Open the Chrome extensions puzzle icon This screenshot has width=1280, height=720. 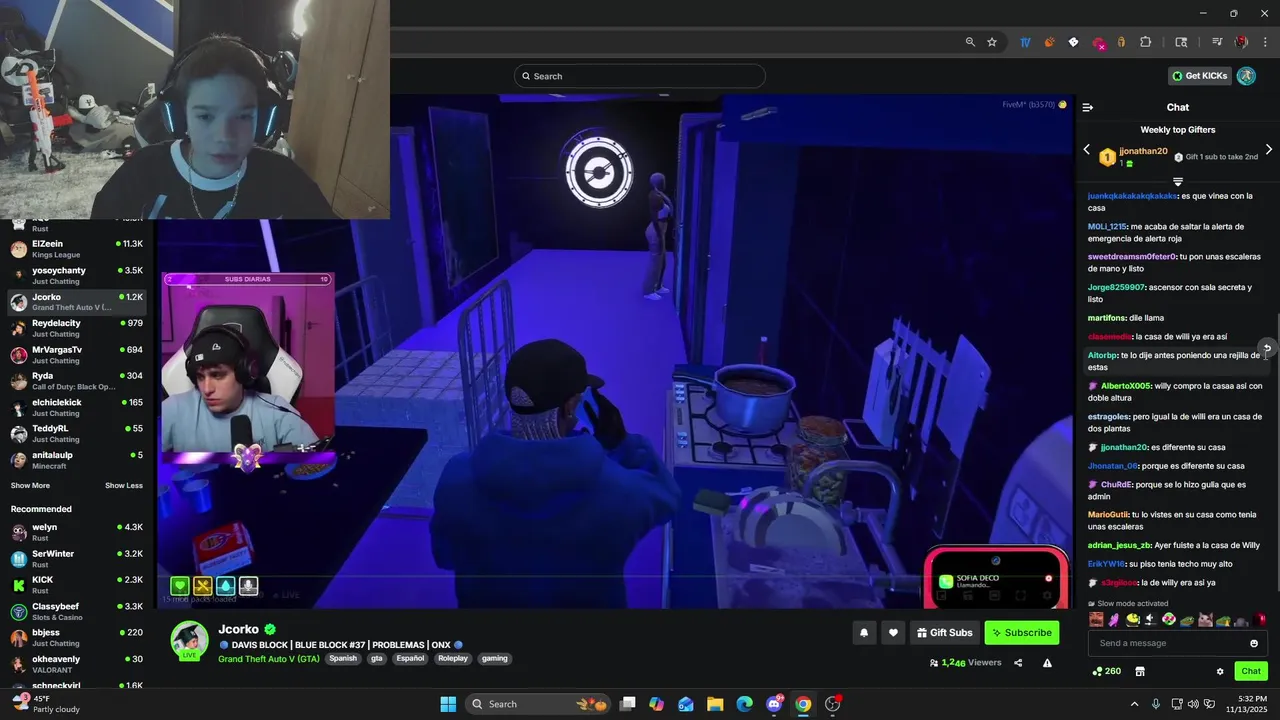coord(1146,42)
